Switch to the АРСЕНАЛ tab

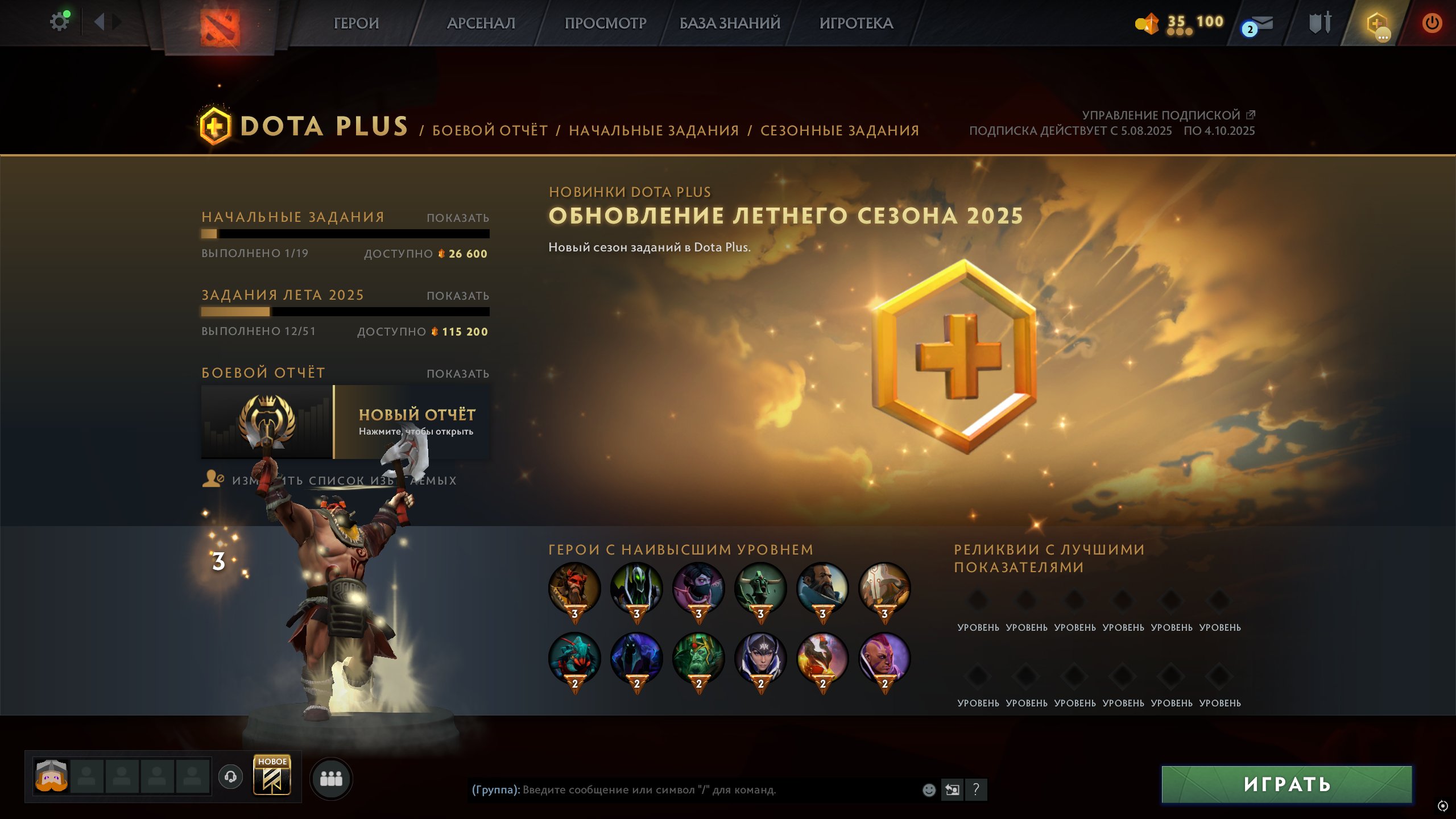coord(481,23)
